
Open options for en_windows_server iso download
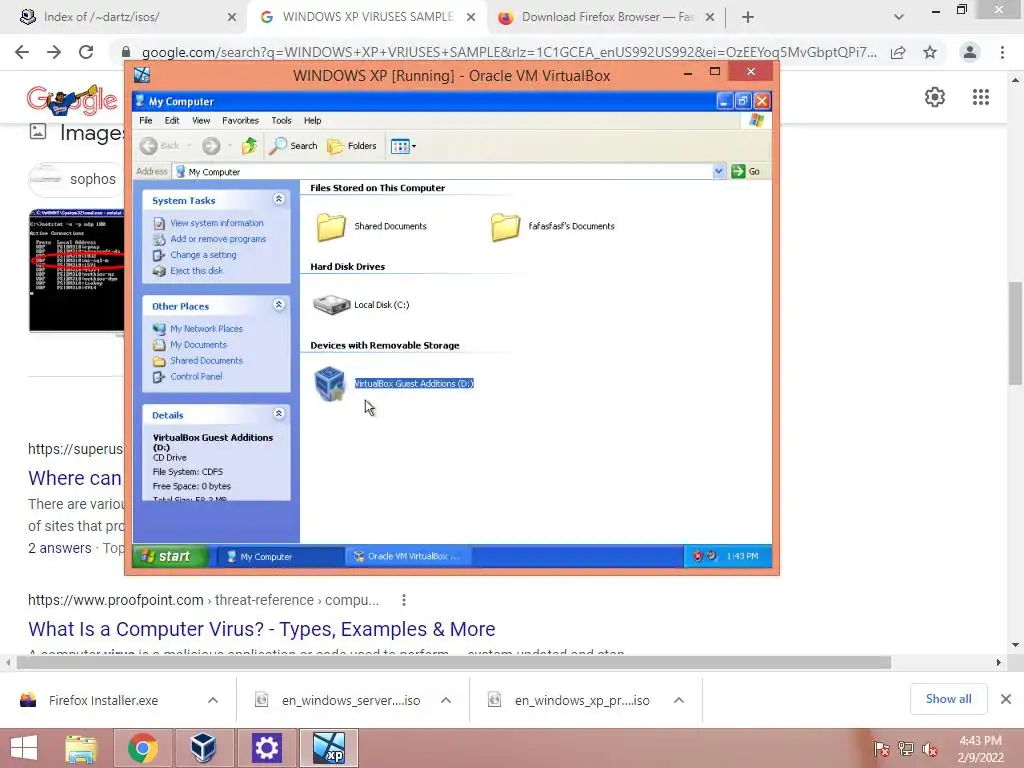click(446, 700)
